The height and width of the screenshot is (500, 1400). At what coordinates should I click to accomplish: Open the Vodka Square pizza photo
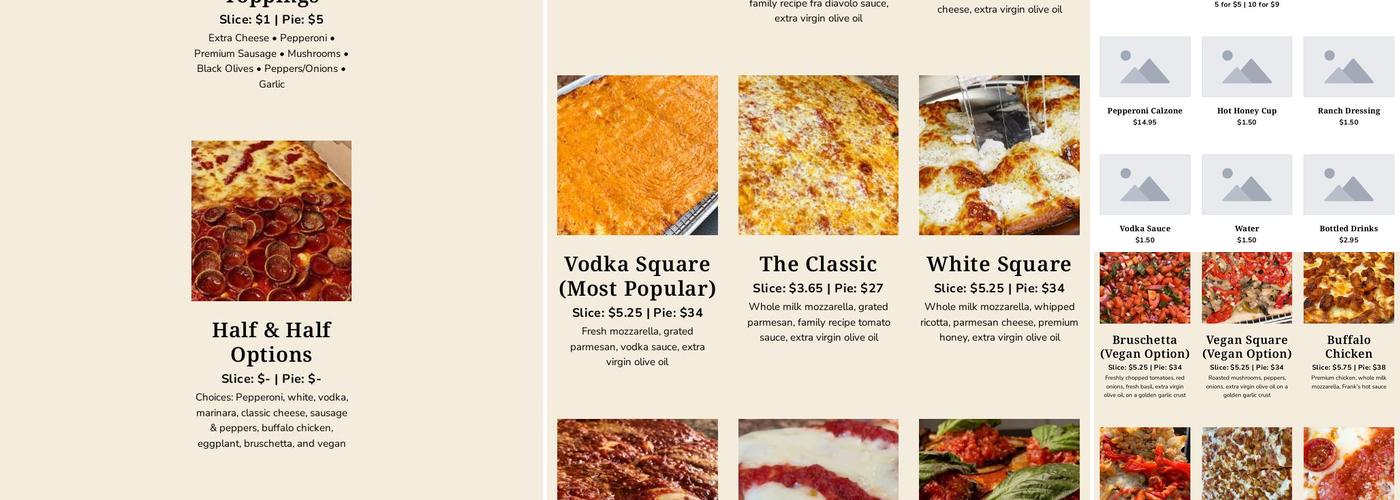[x=637, y=155]
